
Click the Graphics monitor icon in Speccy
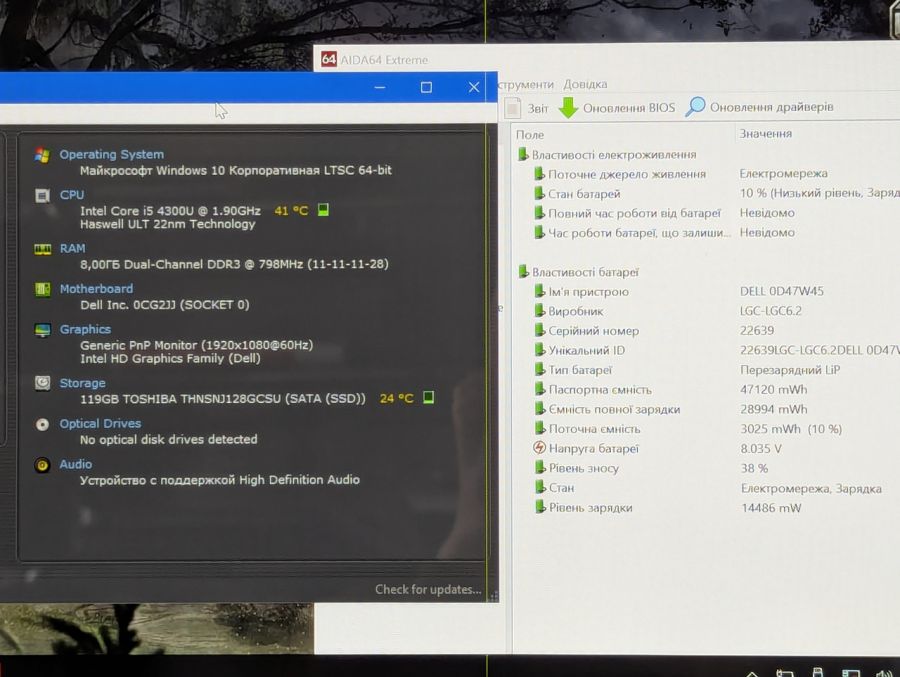coord(42,330)
